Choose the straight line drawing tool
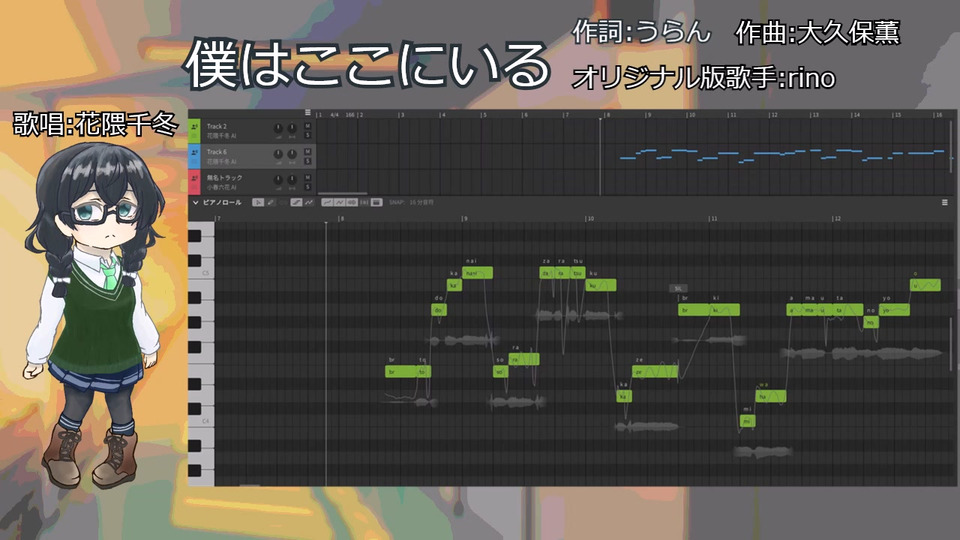This screenshot has height=540, width=960. pyautogui.click(x=296, y=203)
